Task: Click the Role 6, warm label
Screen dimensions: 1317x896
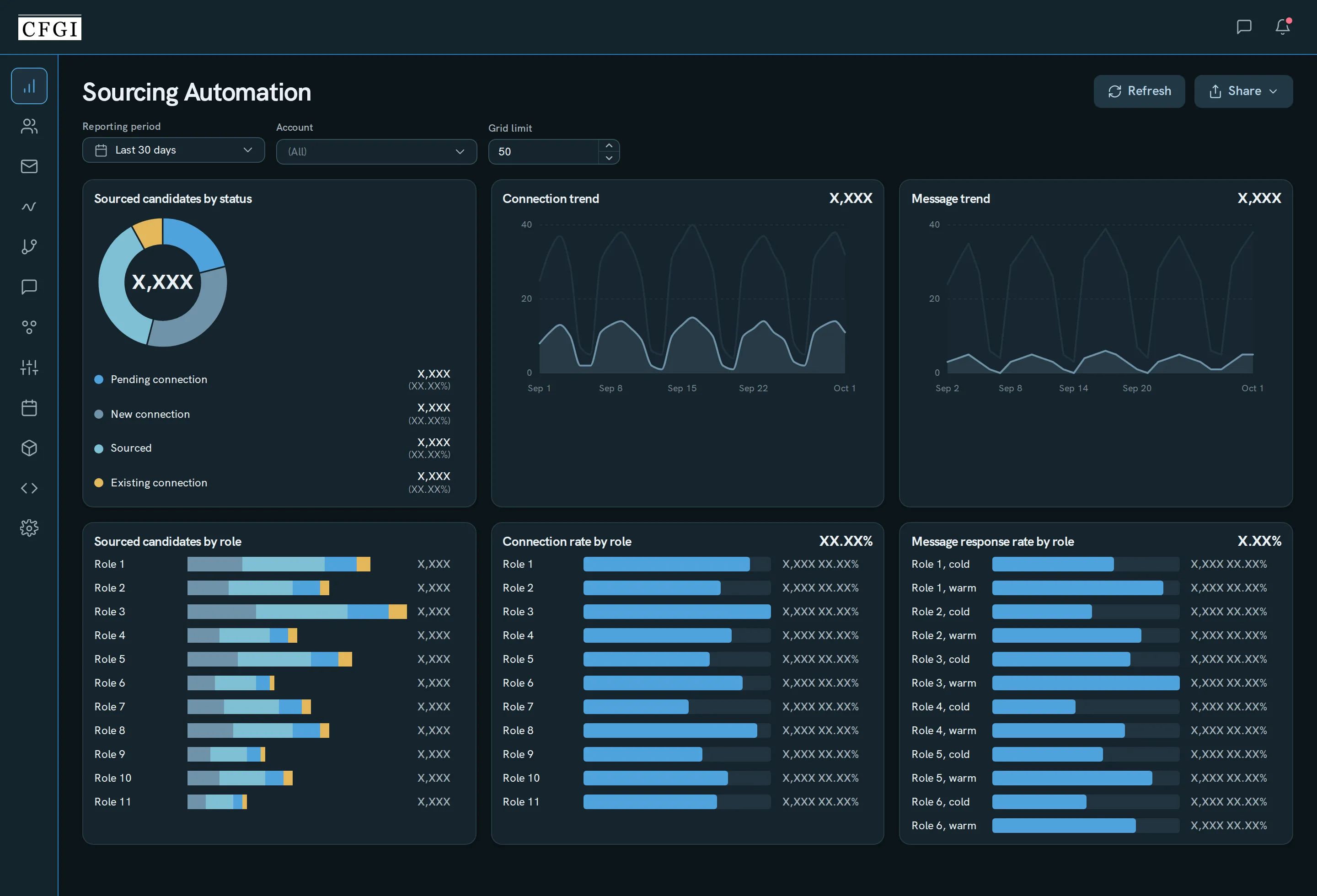Action: pos(943,826)
